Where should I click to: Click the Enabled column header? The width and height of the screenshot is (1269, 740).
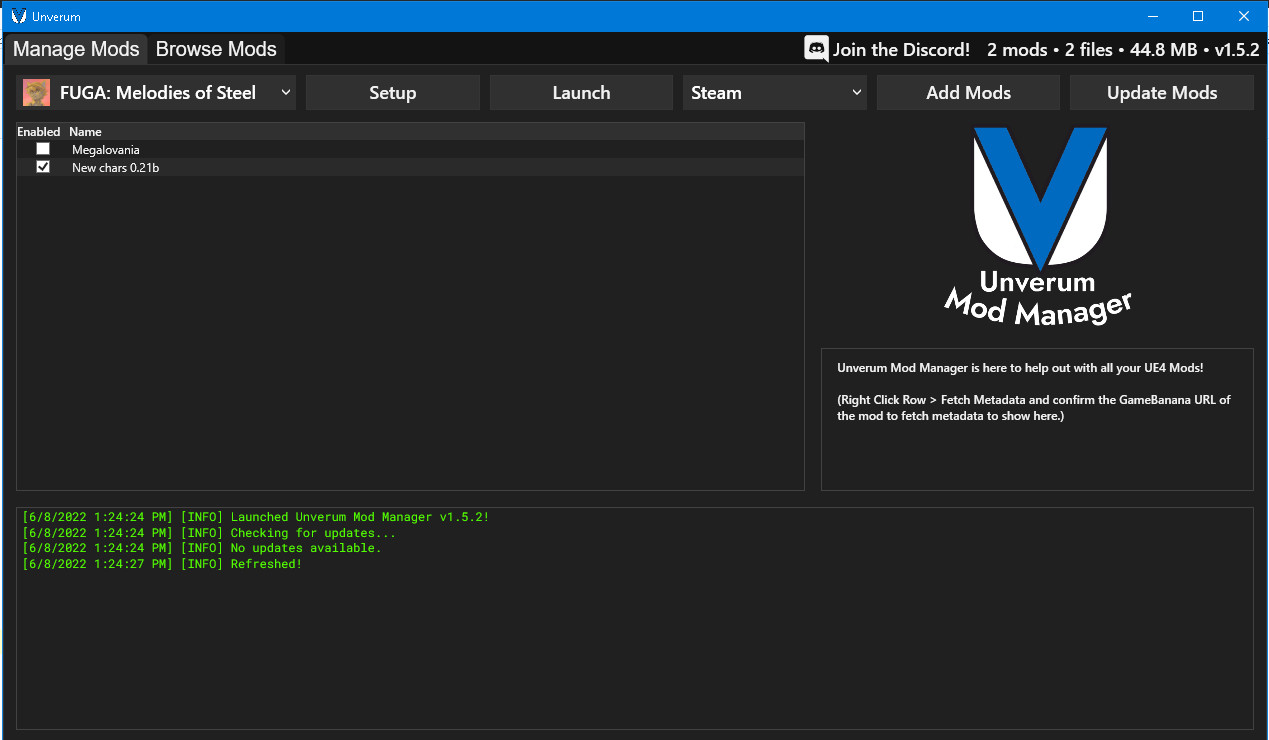click(x=39, y=132)
